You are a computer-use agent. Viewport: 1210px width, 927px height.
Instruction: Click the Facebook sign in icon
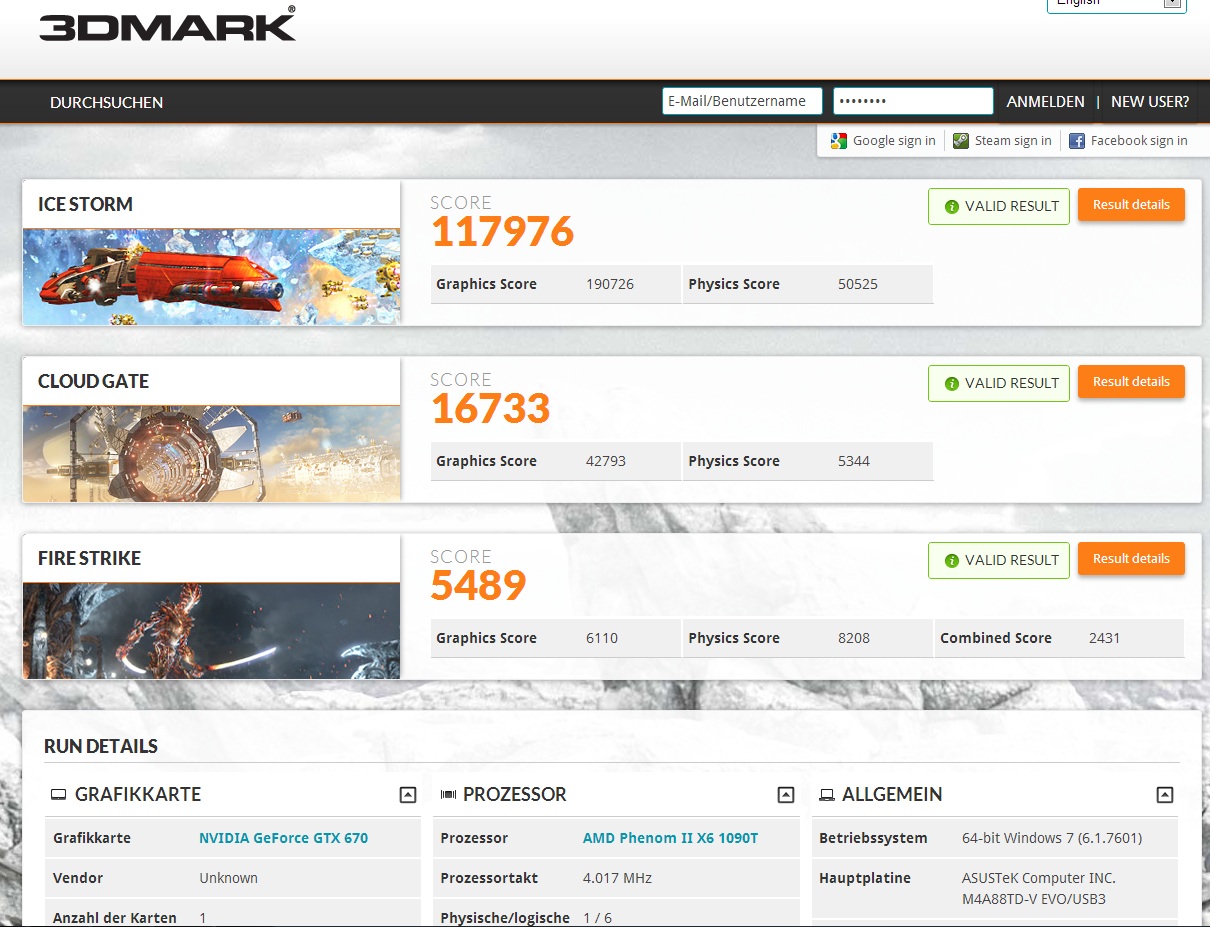(1077, 141)
